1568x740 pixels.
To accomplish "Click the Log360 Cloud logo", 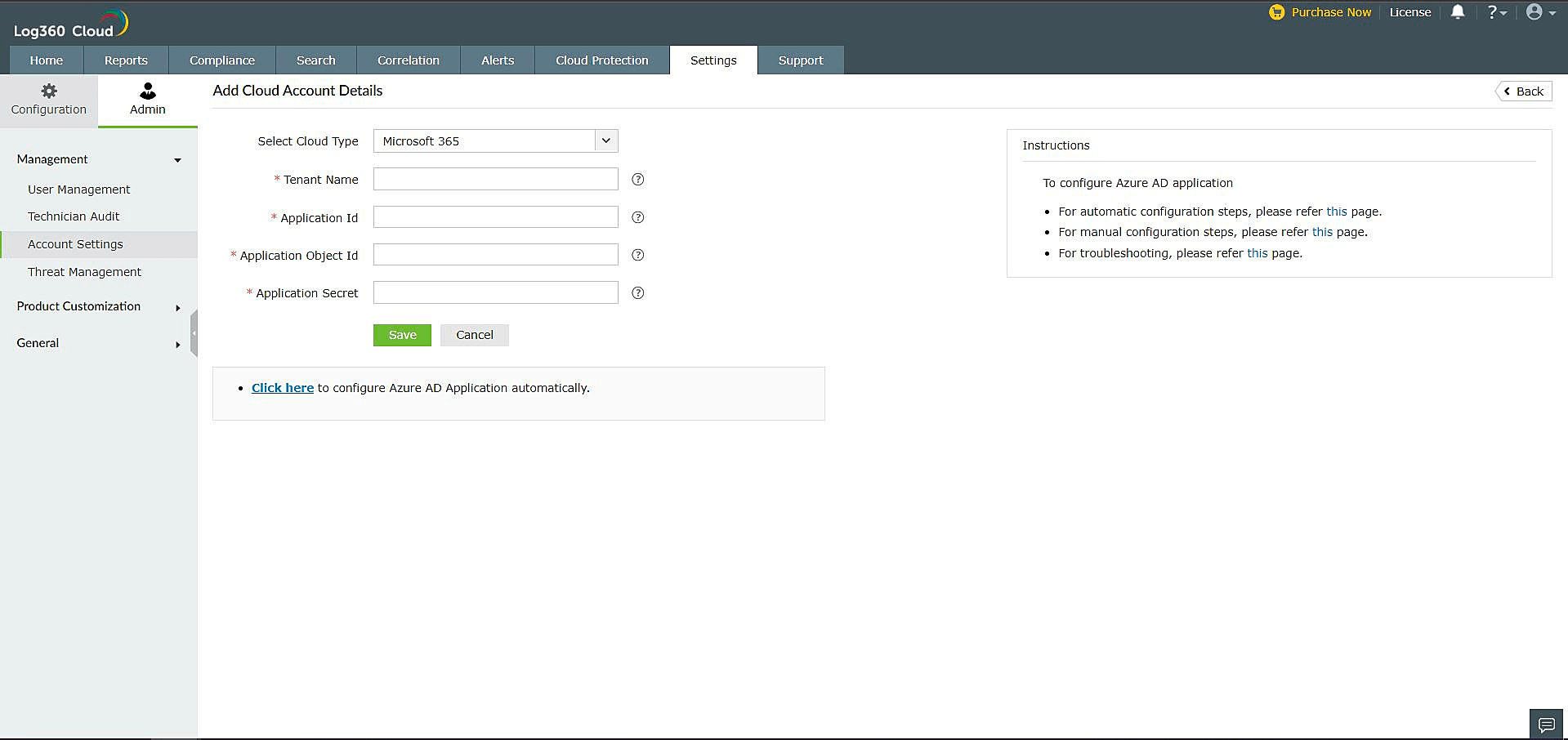I will [x=71, y=25].
